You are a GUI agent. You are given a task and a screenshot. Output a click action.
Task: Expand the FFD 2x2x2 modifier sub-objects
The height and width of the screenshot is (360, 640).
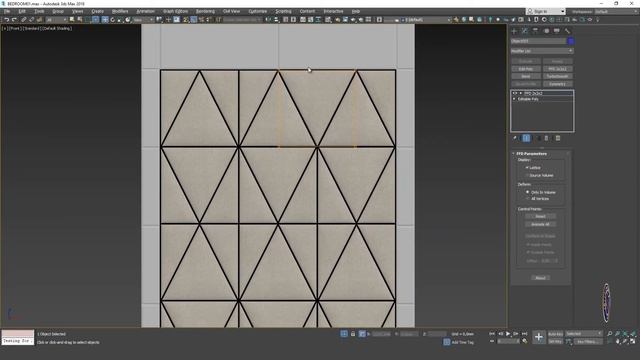520,93
